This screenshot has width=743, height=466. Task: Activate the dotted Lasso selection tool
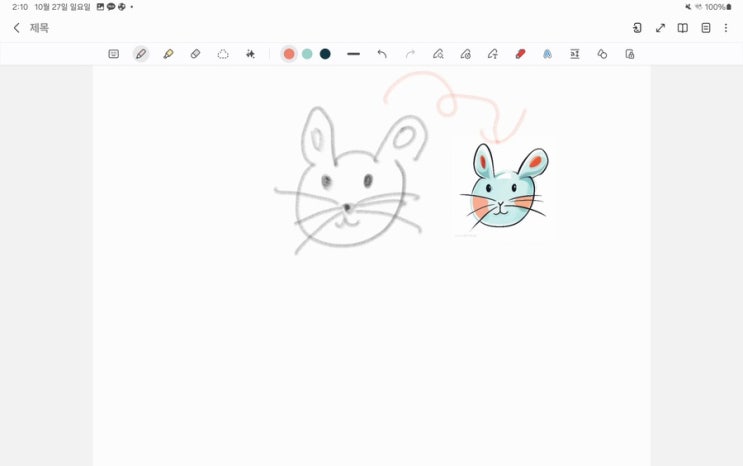(x=223, y=54)
